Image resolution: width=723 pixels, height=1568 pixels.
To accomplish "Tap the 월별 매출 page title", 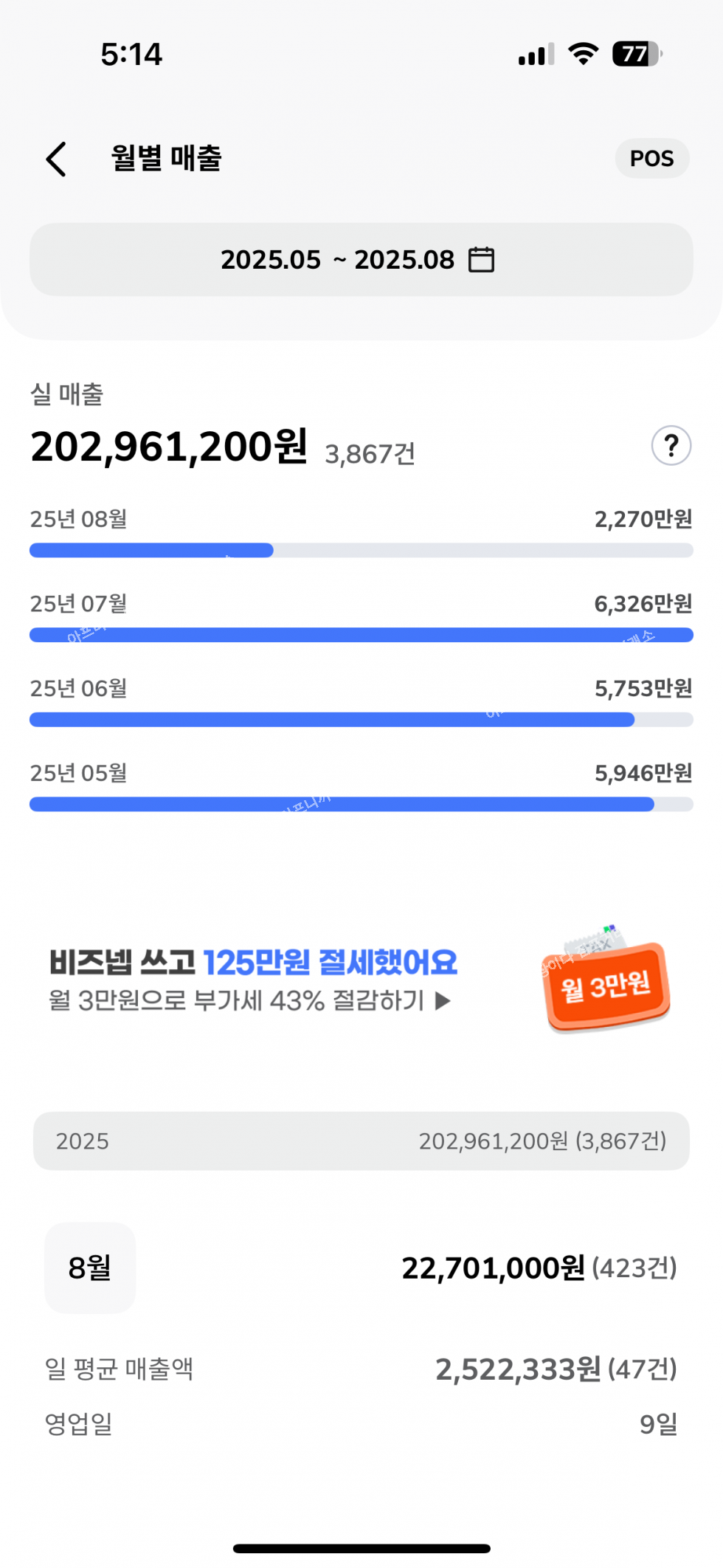I will (x=167, y=159).
